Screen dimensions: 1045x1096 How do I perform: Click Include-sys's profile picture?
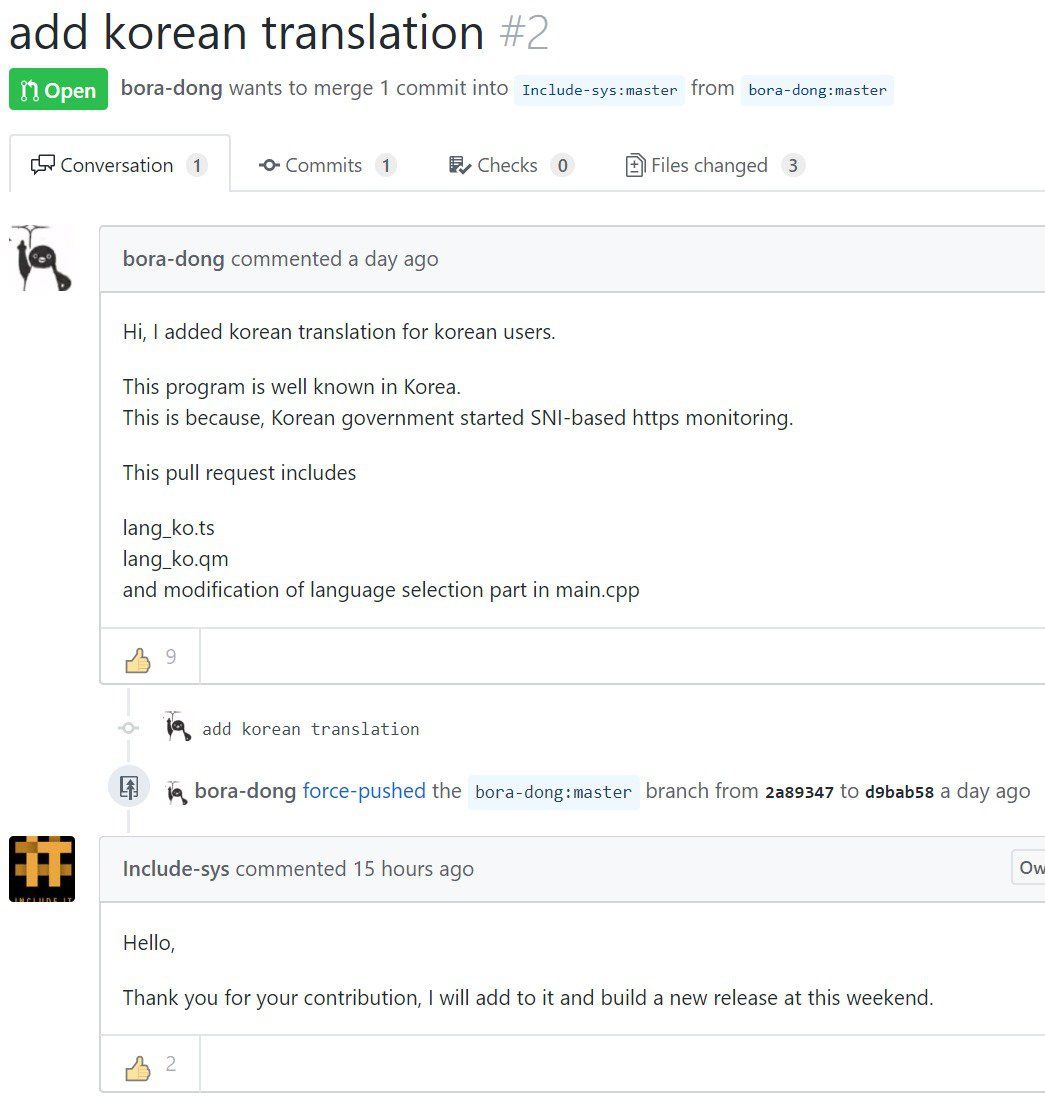41,868
